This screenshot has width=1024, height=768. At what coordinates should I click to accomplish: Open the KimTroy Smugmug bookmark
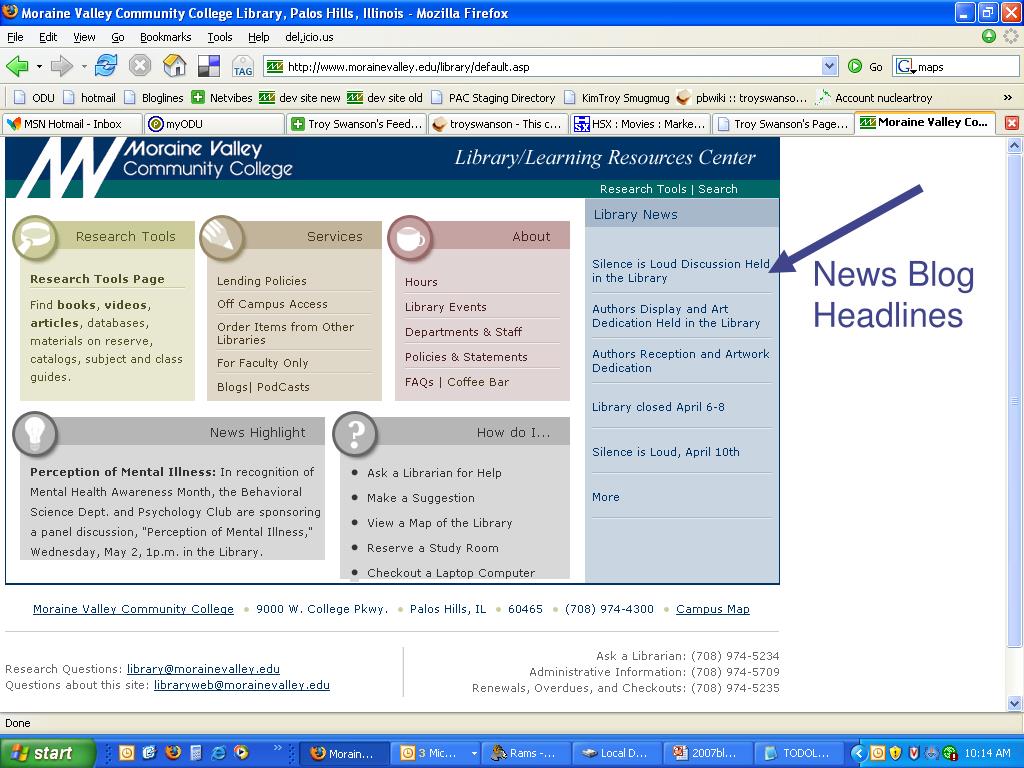(616, 97)
